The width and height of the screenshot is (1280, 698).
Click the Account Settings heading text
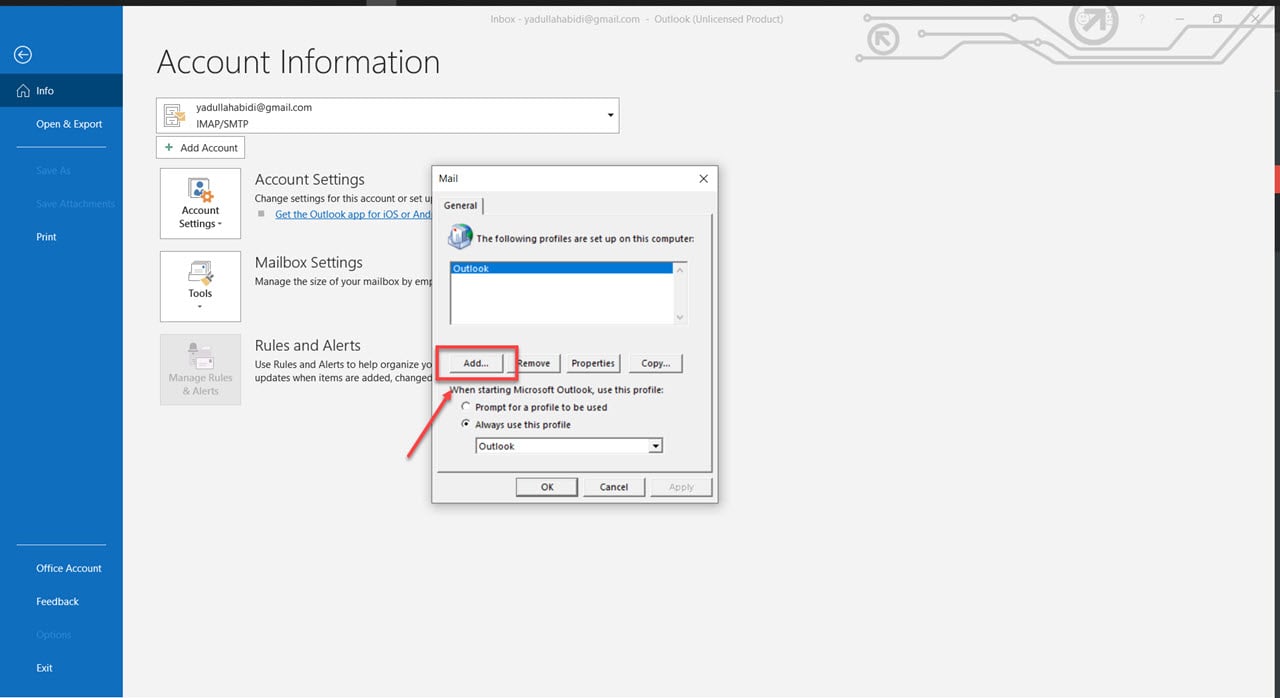point(310,180)
